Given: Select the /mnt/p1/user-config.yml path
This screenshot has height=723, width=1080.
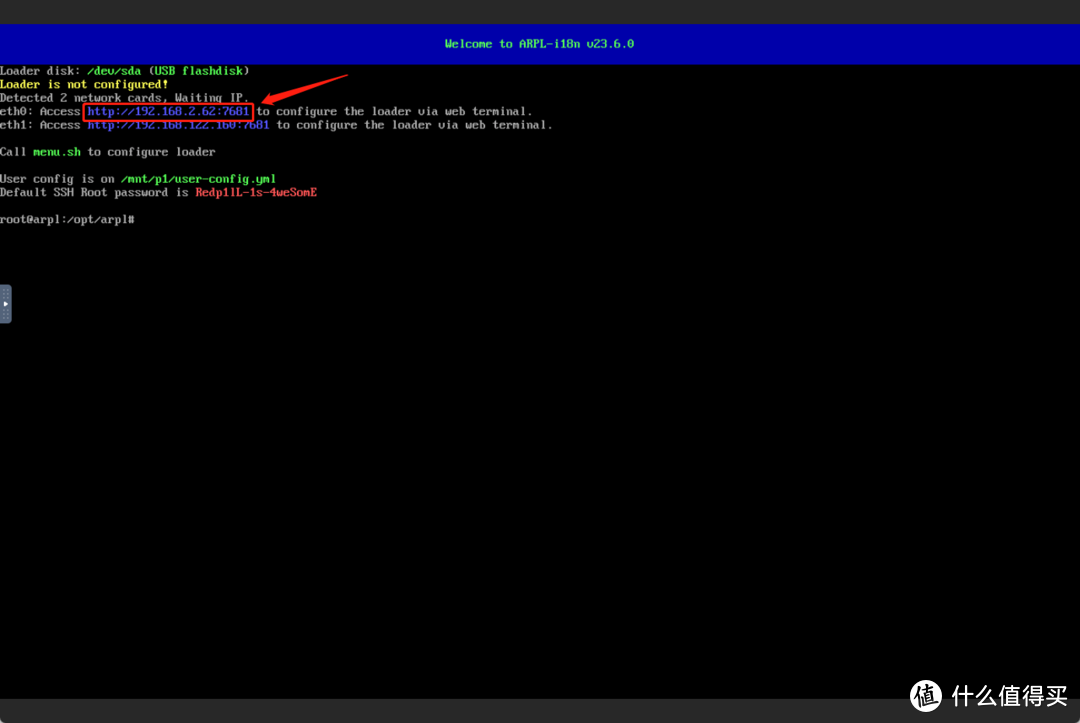Looking at the screenshot, I should 198,179.
